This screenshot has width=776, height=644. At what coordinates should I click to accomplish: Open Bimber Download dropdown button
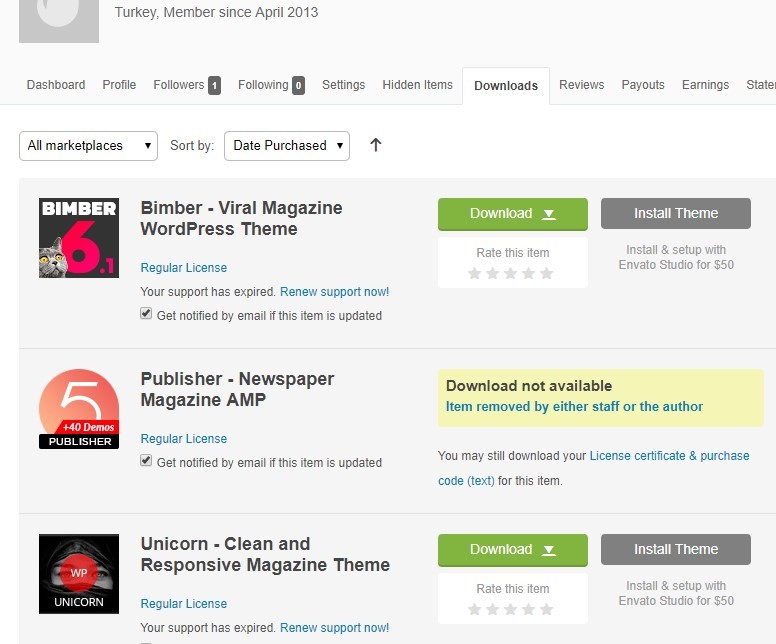click(x=513, y=214)
